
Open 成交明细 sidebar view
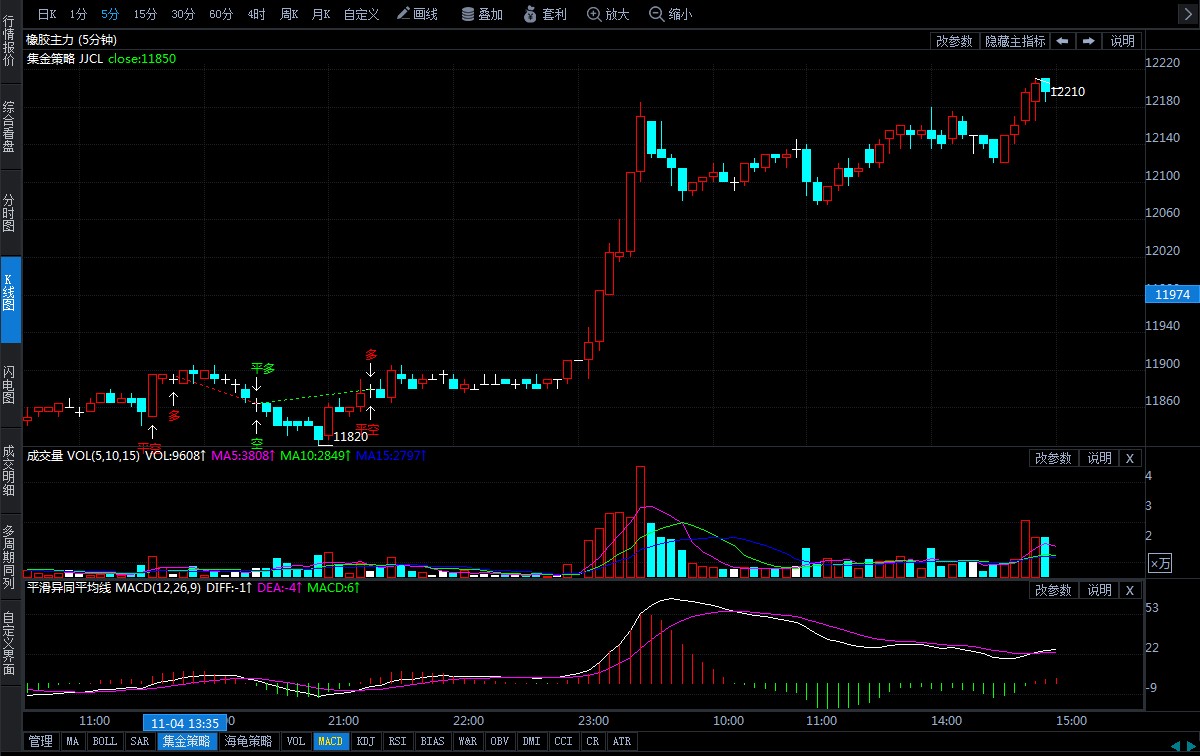pyautogui.click(x=9, y=470)
